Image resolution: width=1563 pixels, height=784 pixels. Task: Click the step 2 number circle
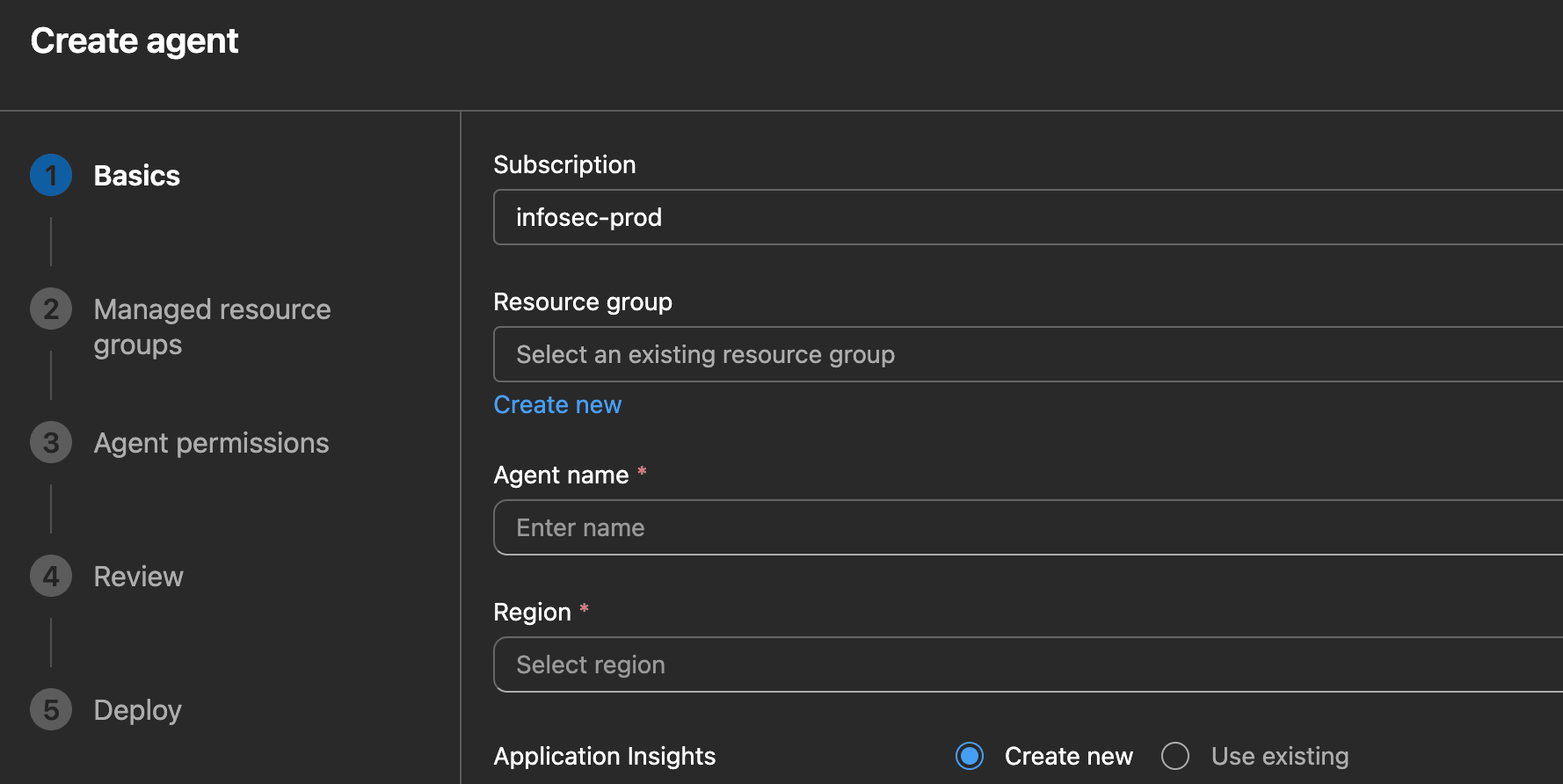click(51, 309)
